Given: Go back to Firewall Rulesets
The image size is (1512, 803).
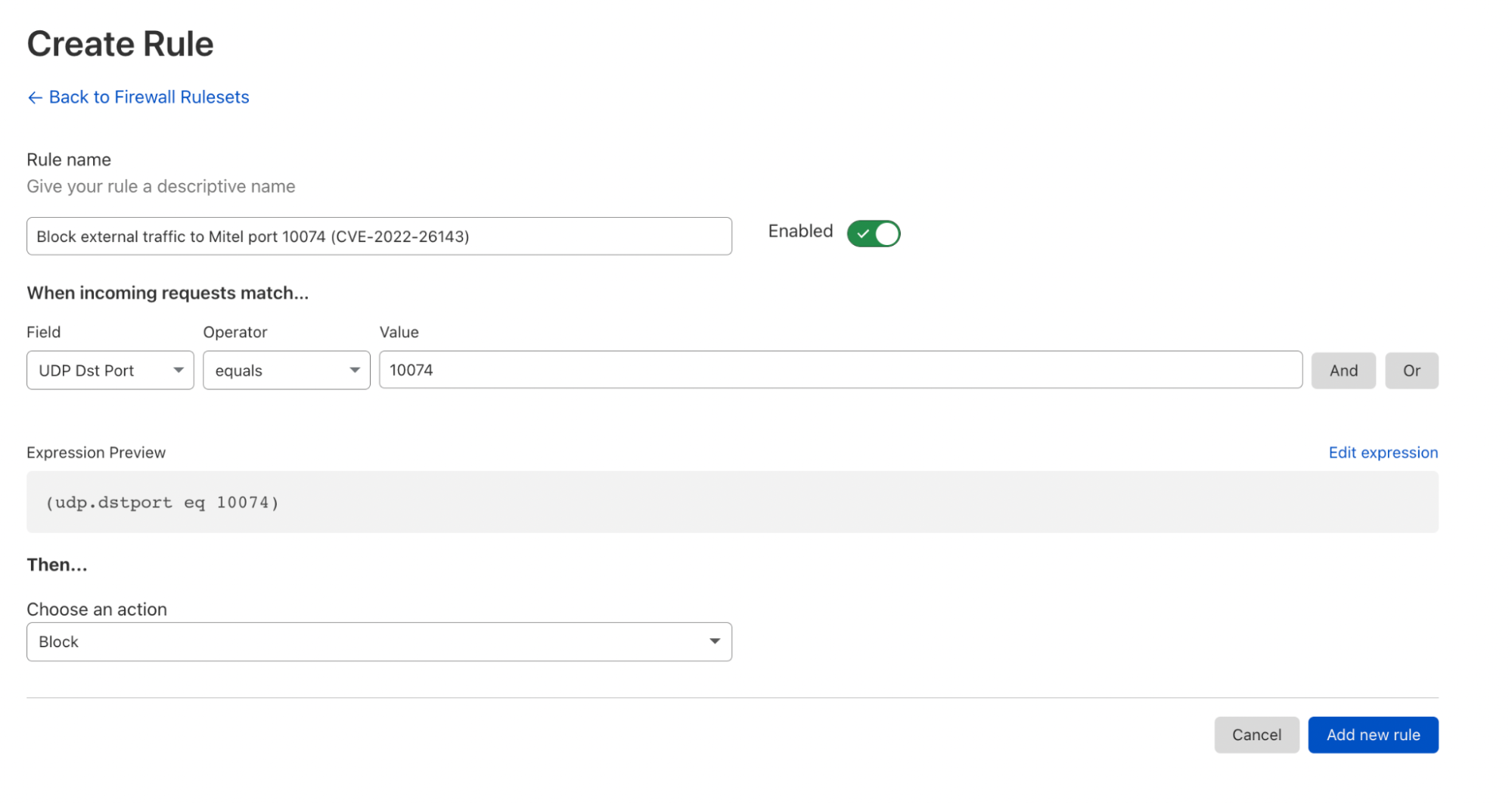Looking at the screenshot, I should 138,97.
